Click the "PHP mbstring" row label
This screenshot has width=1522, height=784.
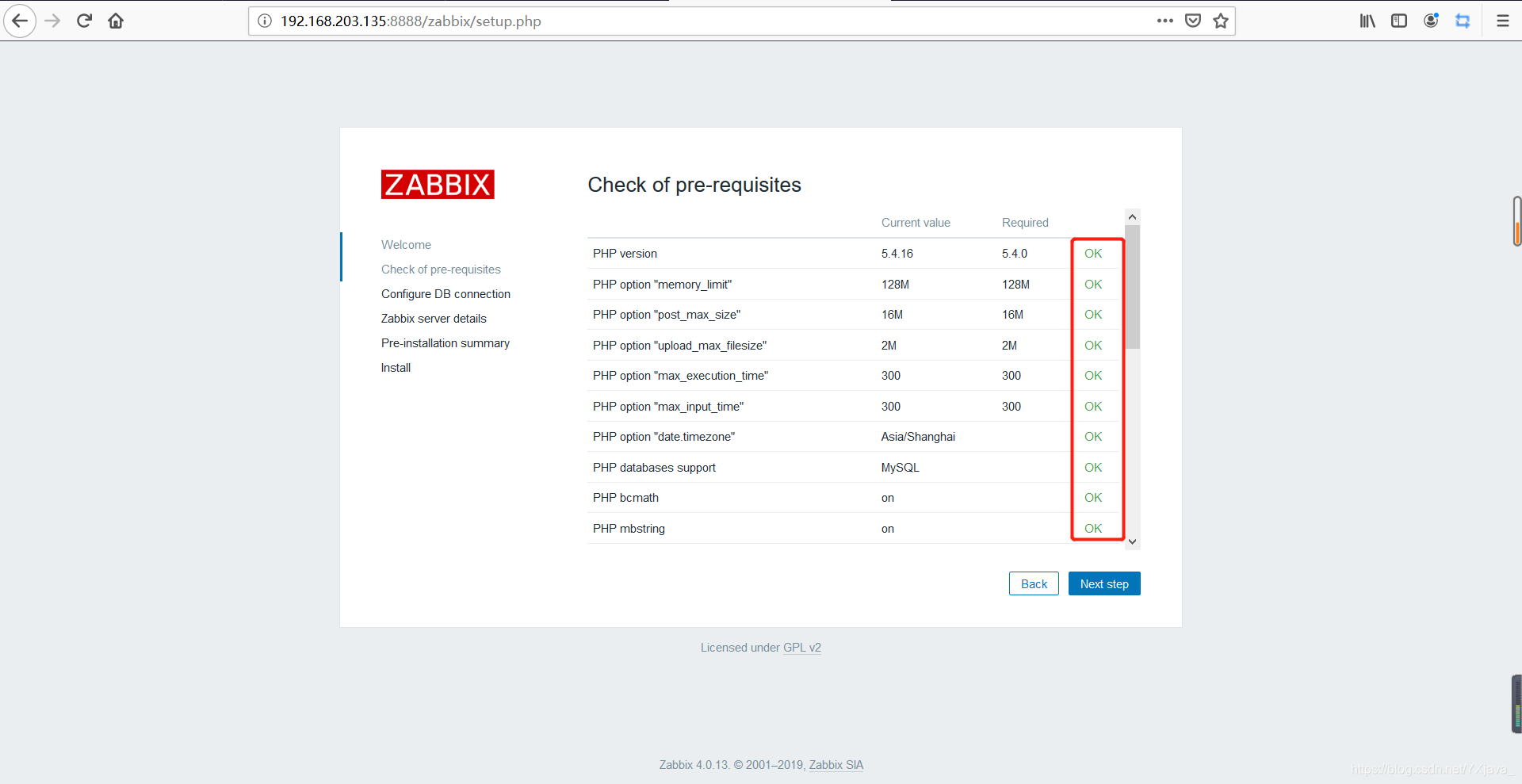click(629, 529)
